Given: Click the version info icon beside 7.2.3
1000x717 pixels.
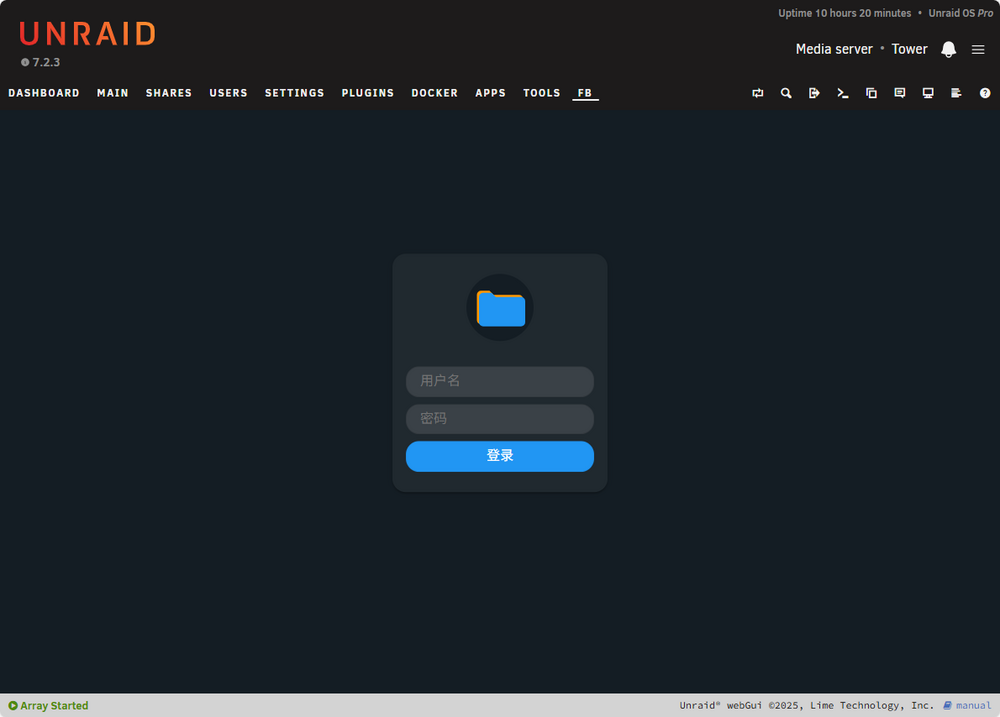Looking at the screenshot, I should 25,62.
